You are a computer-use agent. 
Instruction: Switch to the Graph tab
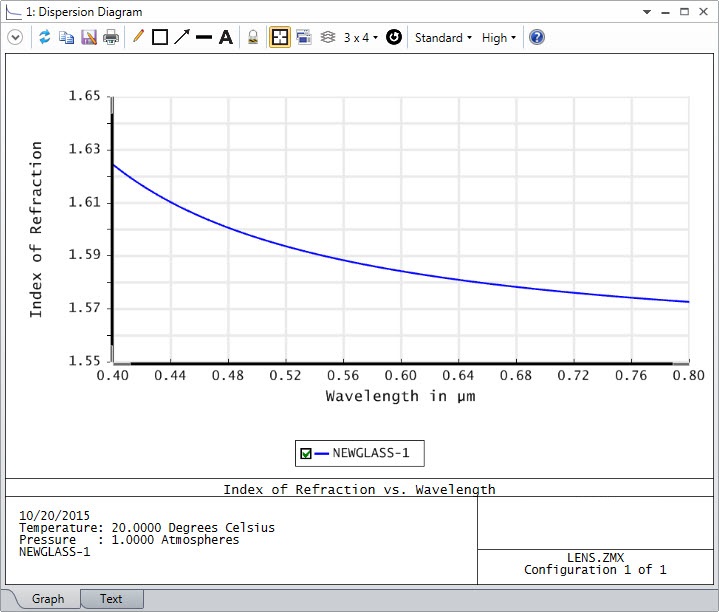click(x=48, y=599)
